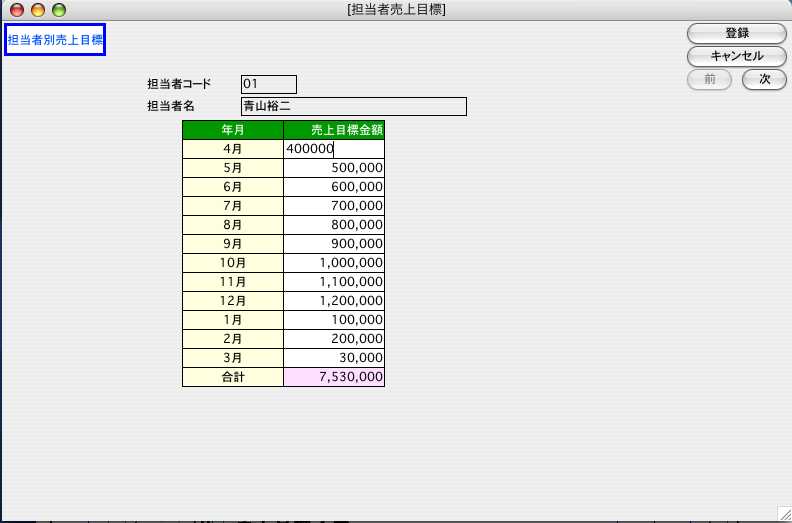Minimize window with yellow button
Viewport: 792px width, 523px height.
pyautogui.click(x=38, y=10)
